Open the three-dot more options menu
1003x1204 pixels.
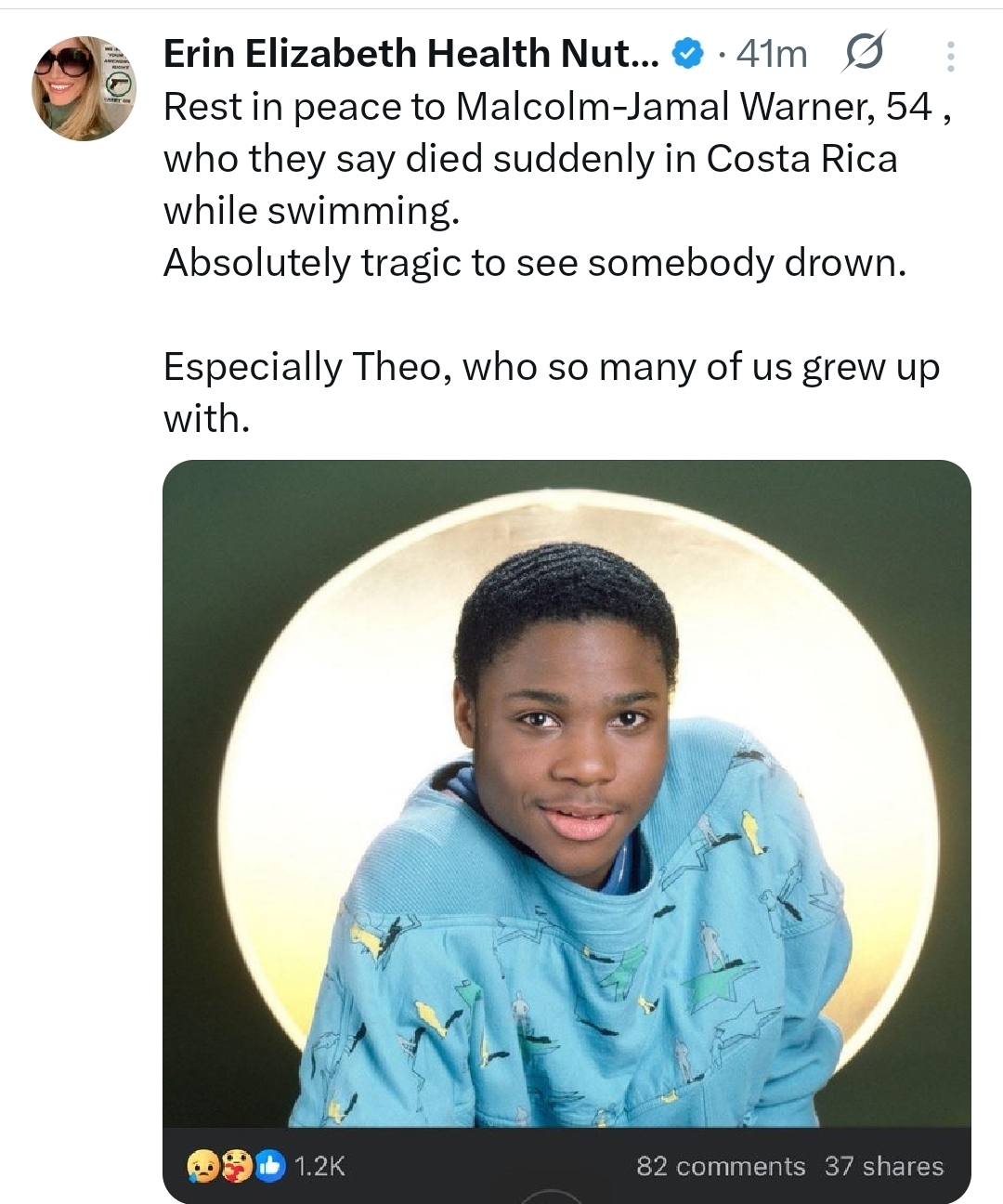coord(949,57)
